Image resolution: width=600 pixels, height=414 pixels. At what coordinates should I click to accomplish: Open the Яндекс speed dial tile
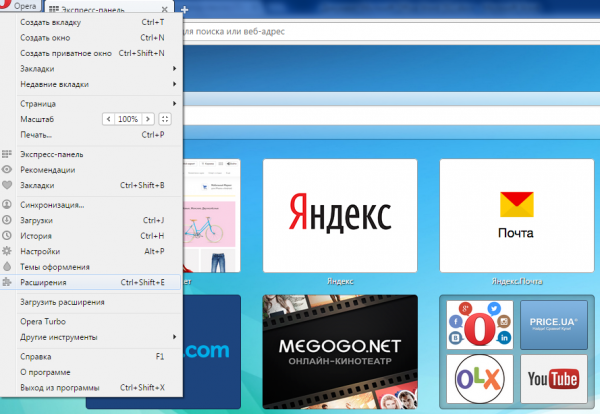coord(340,216)
